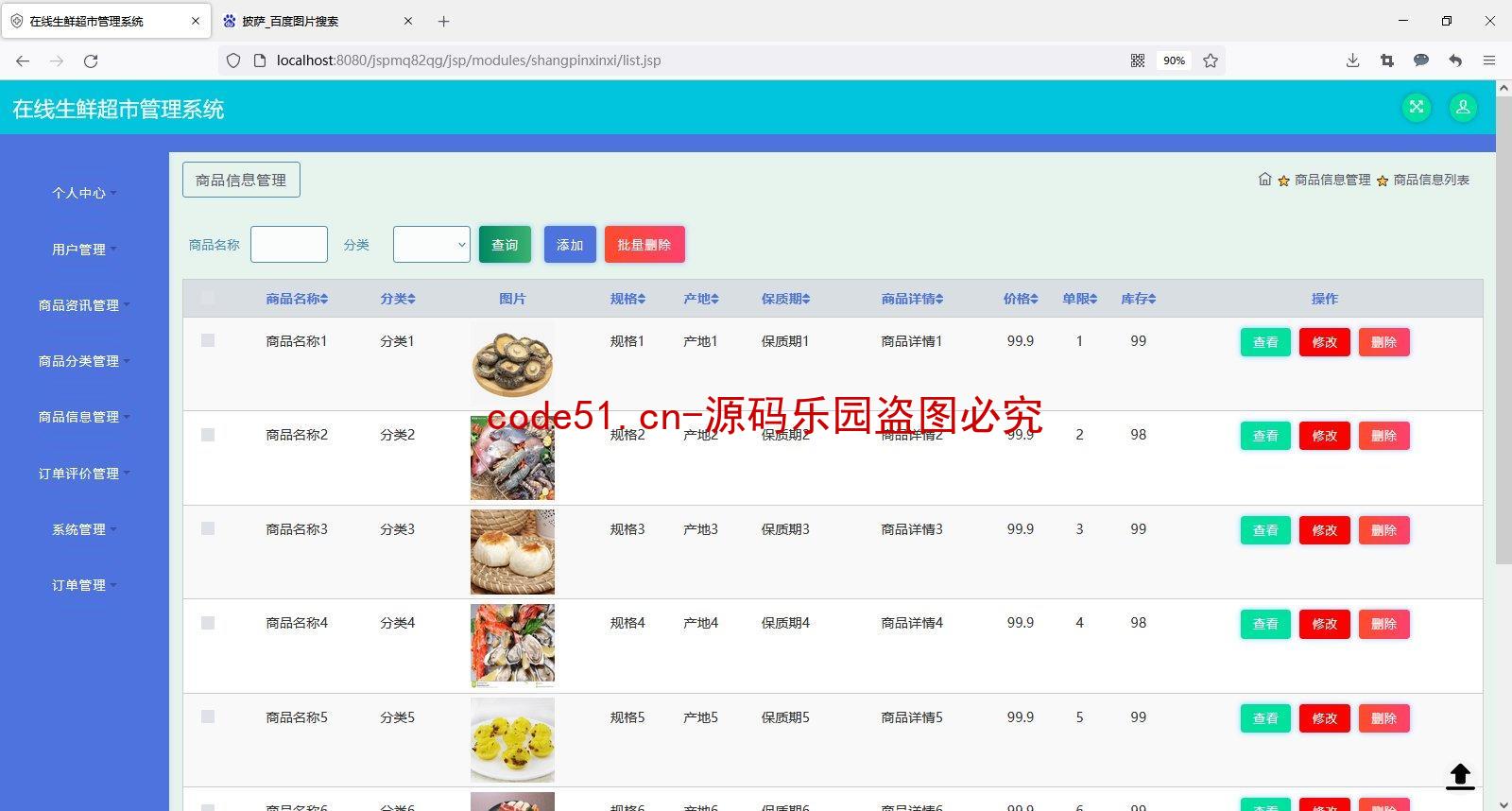
Task: Click 查看 for 商品名称4
Action: 1265,624
